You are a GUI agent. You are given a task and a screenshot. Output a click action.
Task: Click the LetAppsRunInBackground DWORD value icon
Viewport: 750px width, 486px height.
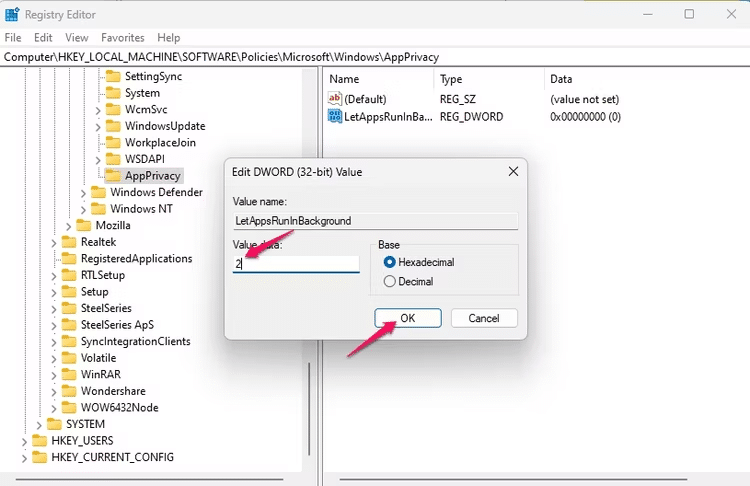point(335,117)
